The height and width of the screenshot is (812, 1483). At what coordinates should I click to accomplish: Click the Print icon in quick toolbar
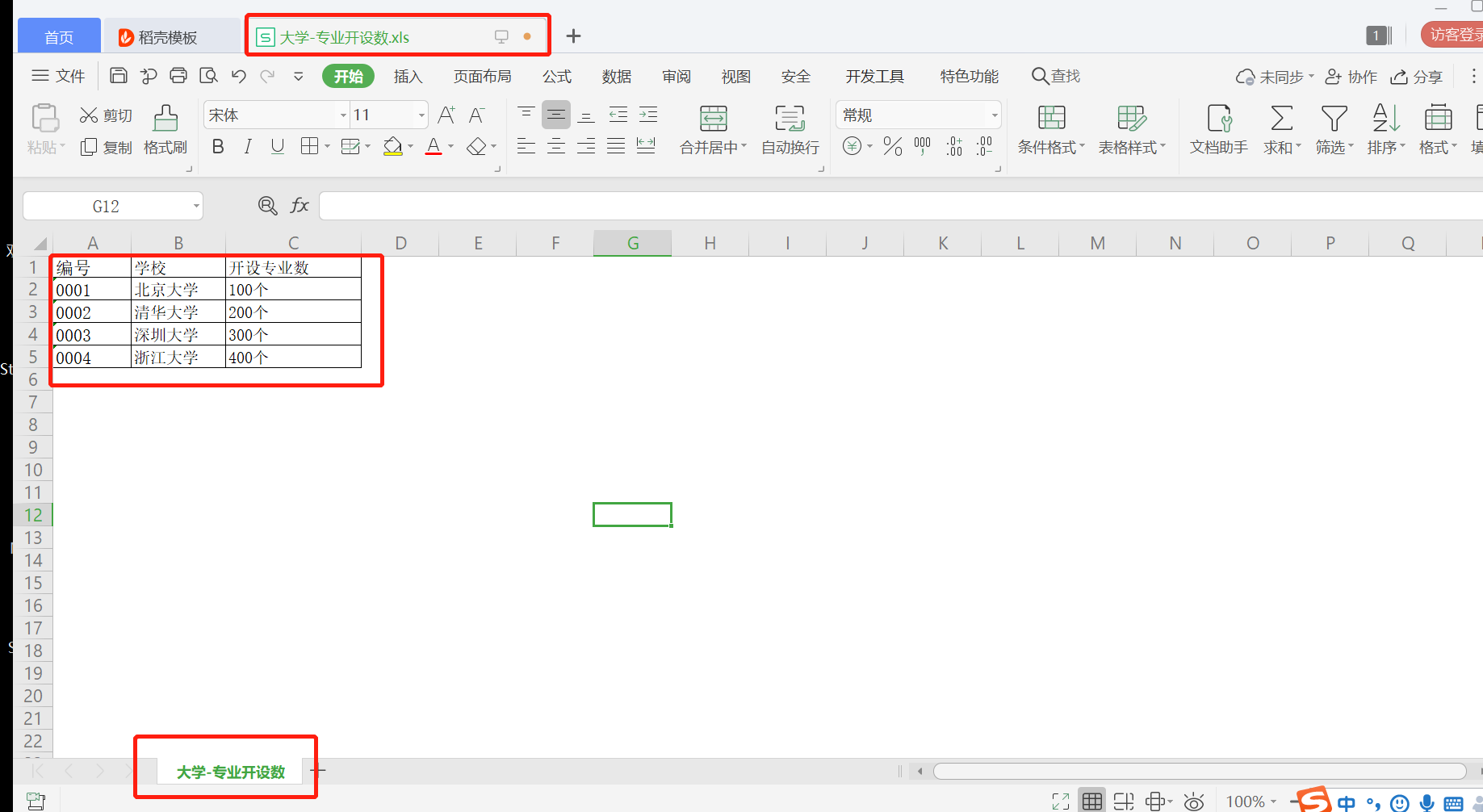coord(178,76)
